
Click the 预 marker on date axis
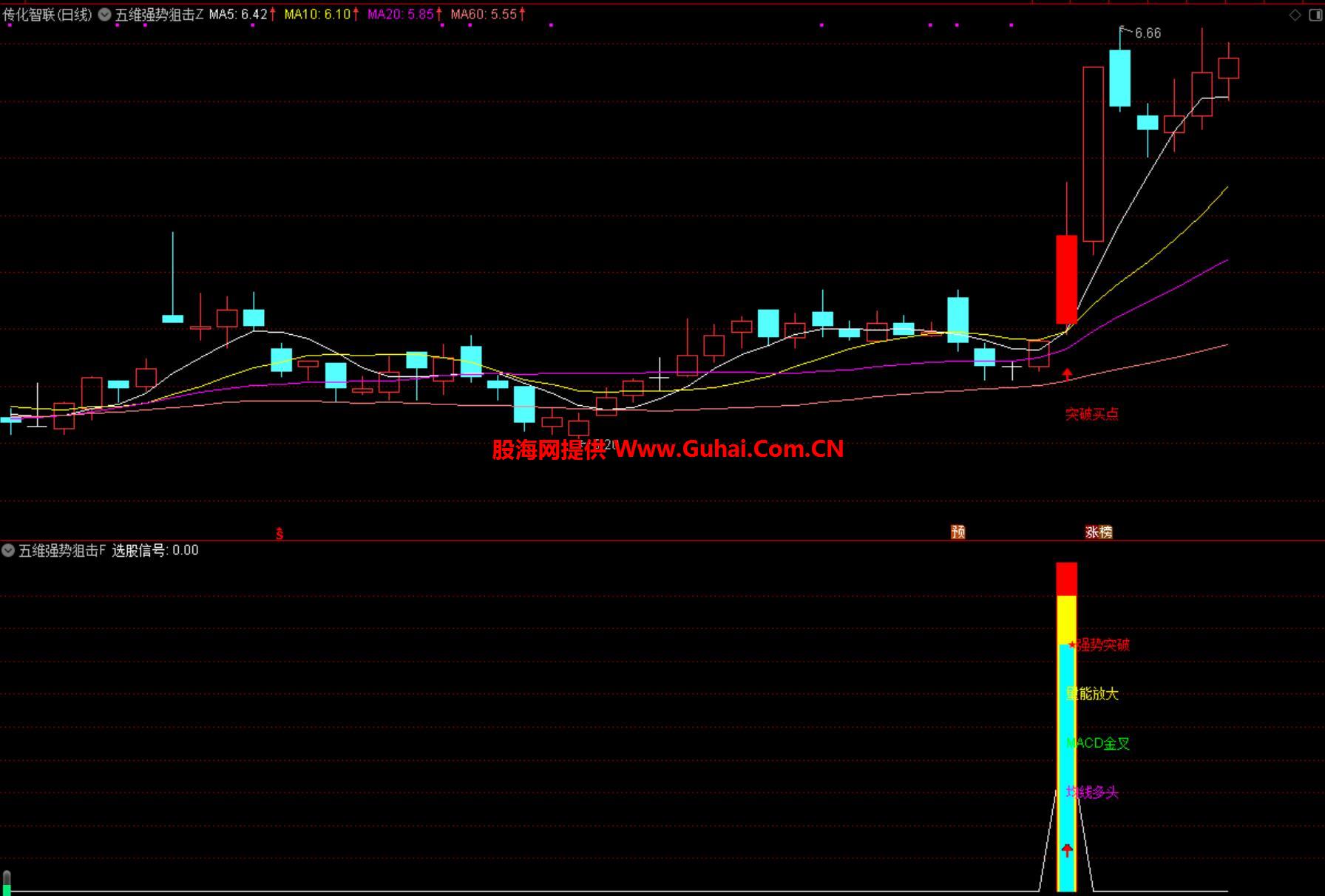pyautogui.click(x=958, y=532)
